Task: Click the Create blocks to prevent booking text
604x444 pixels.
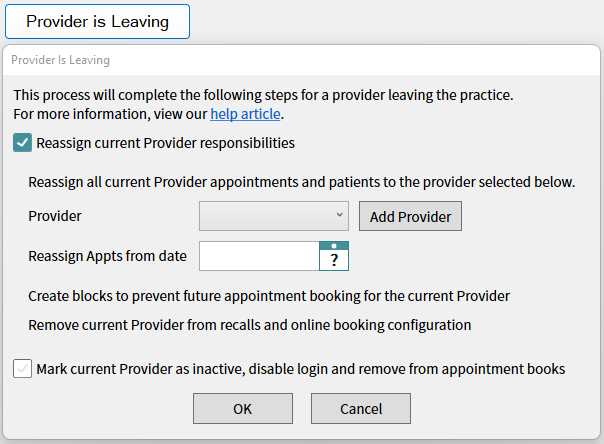Action: 269,296
